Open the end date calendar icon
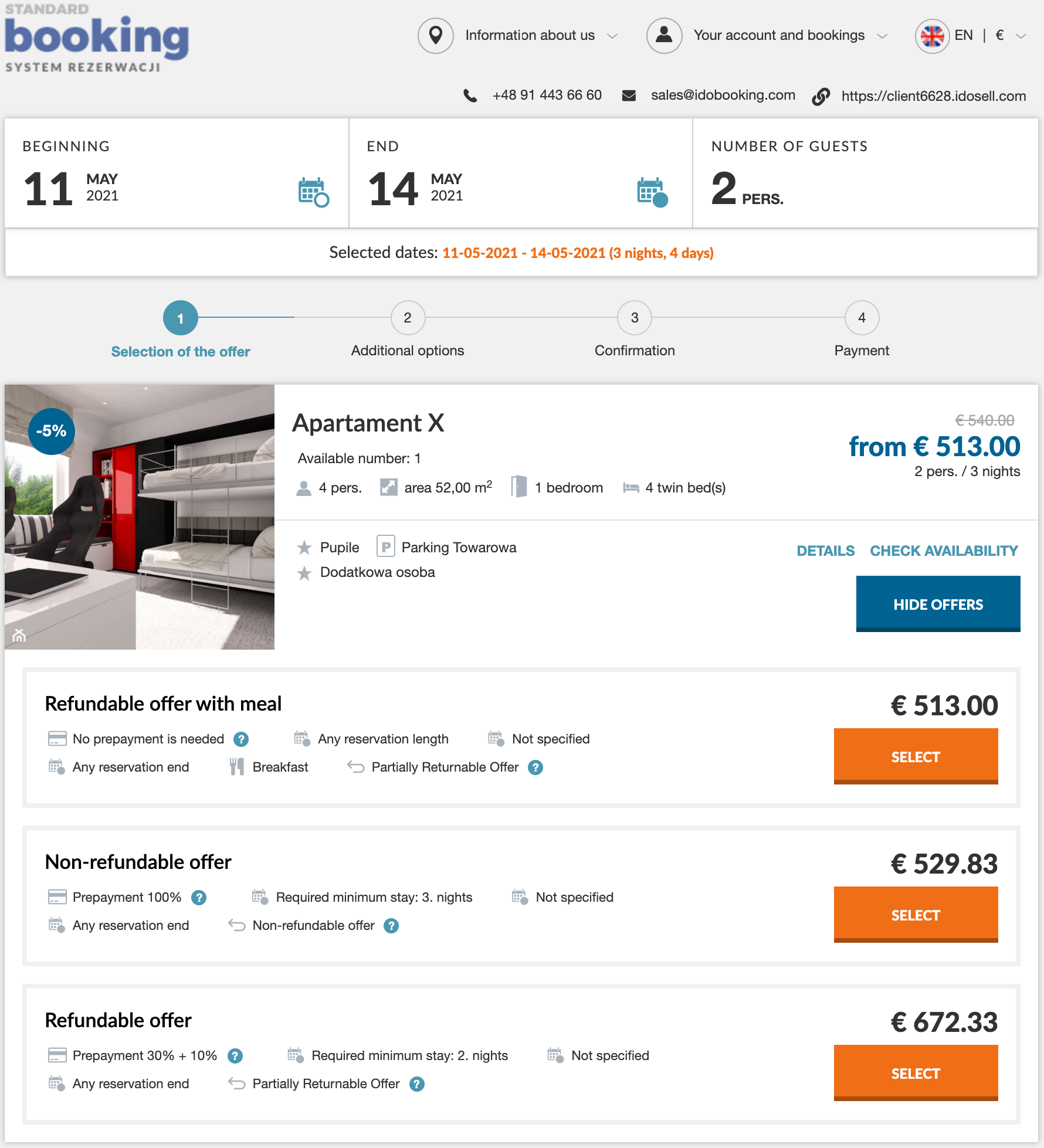The width and height of the screenshot is (1044, 1148). tap(652, 192)
